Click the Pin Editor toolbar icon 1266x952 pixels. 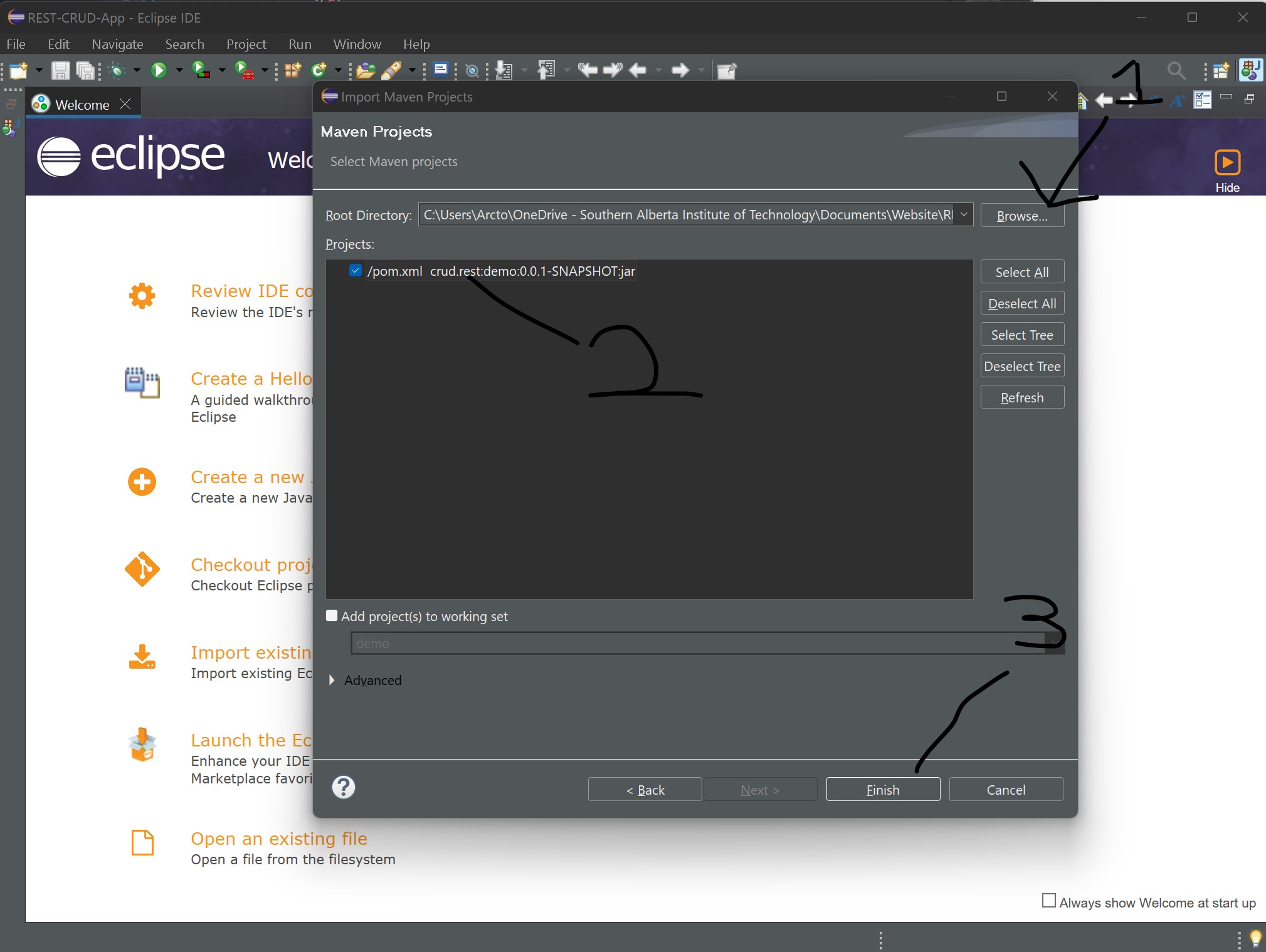(726, 71)
